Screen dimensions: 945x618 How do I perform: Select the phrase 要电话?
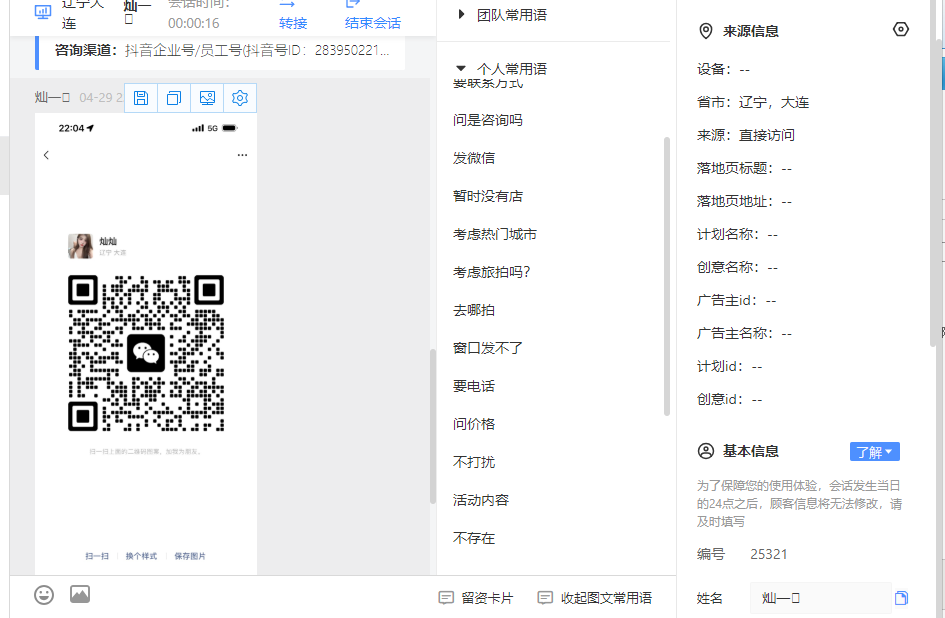coord(474,386)
